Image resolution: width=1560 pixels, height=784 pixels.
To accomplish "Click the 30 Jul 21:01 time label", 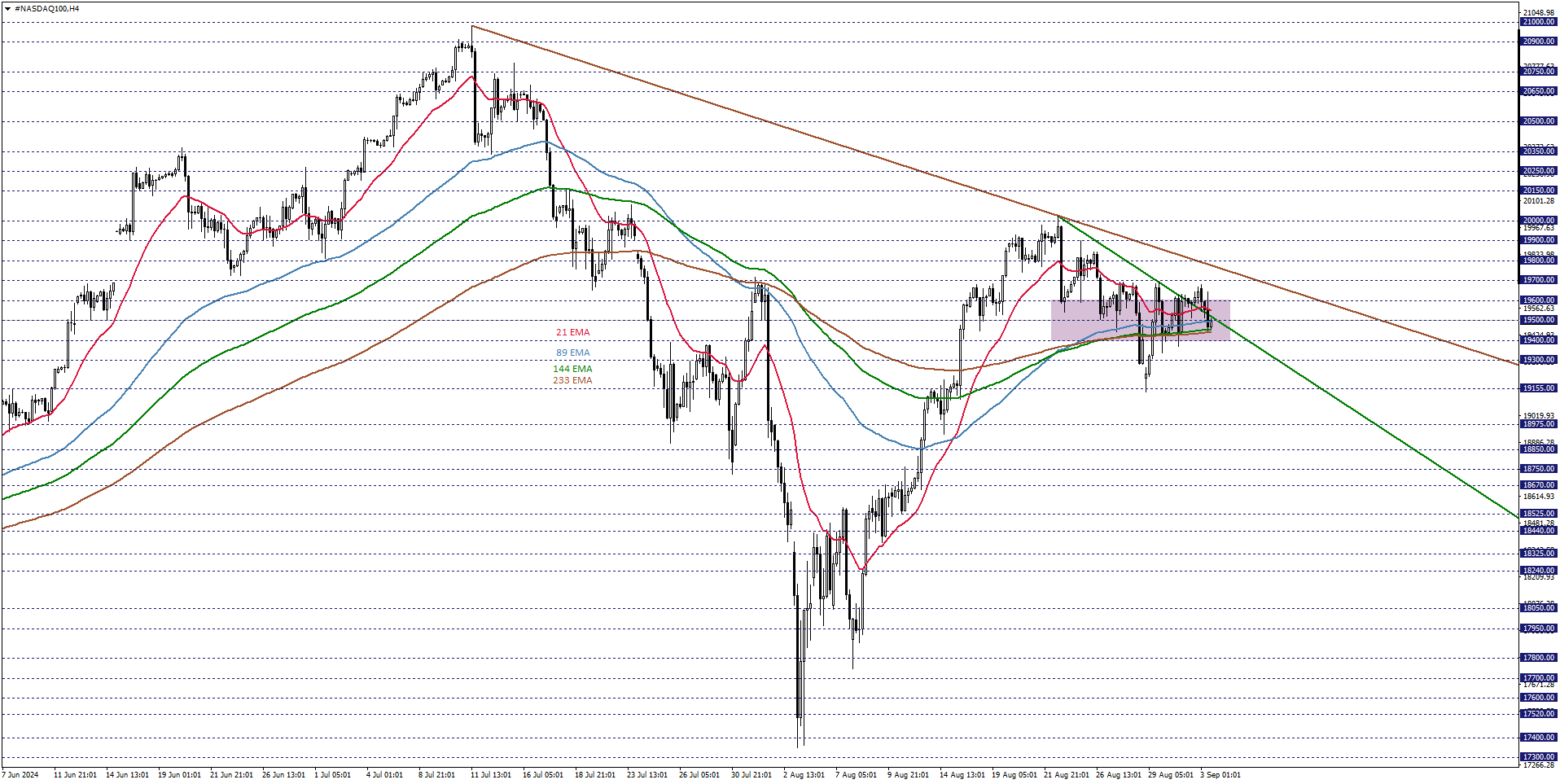I will (x=751, y=775).
